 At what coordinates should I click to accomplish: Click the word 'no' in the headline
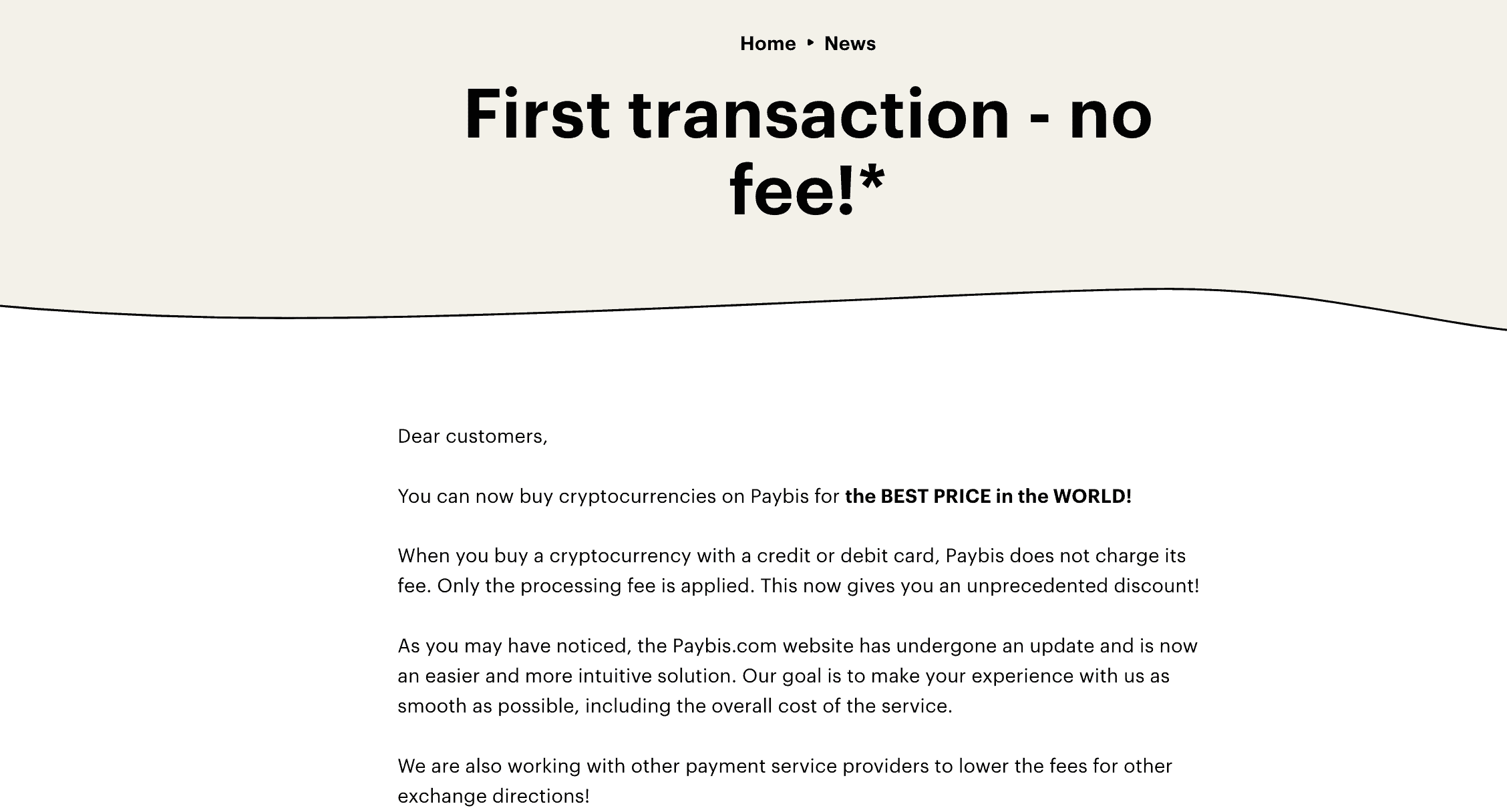[x=1112, y=114]
